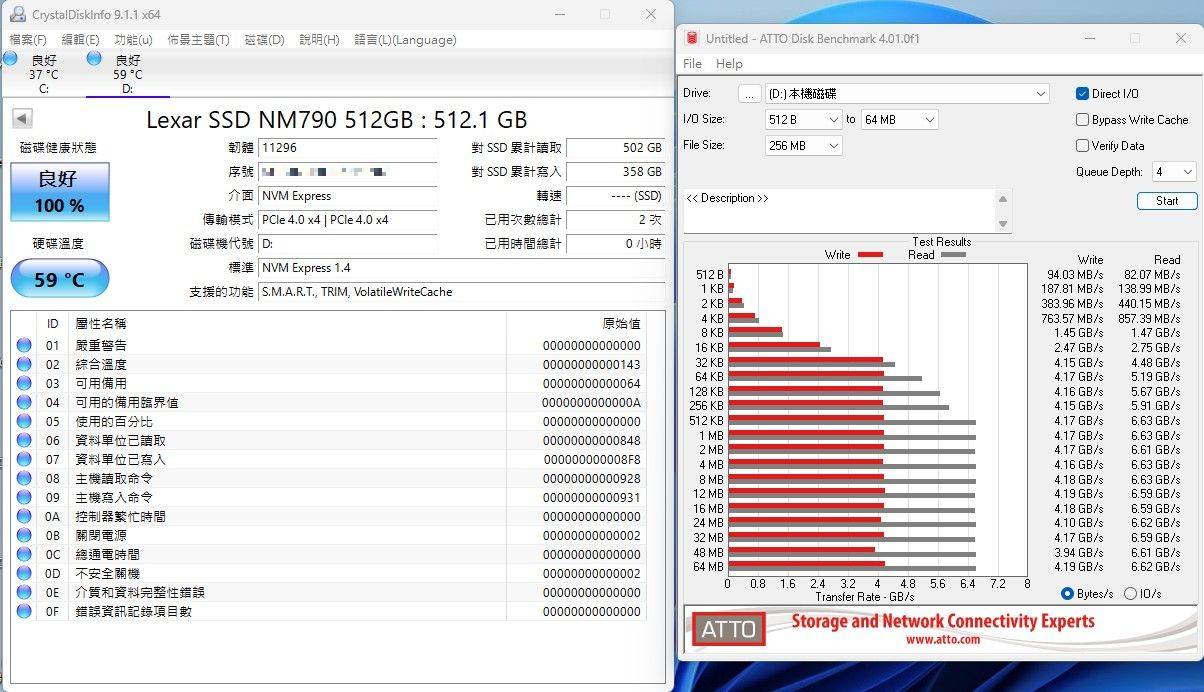This screenshot has width=1204, height=692.
Task: Open the ATTO Help menu
Action: 729,64
